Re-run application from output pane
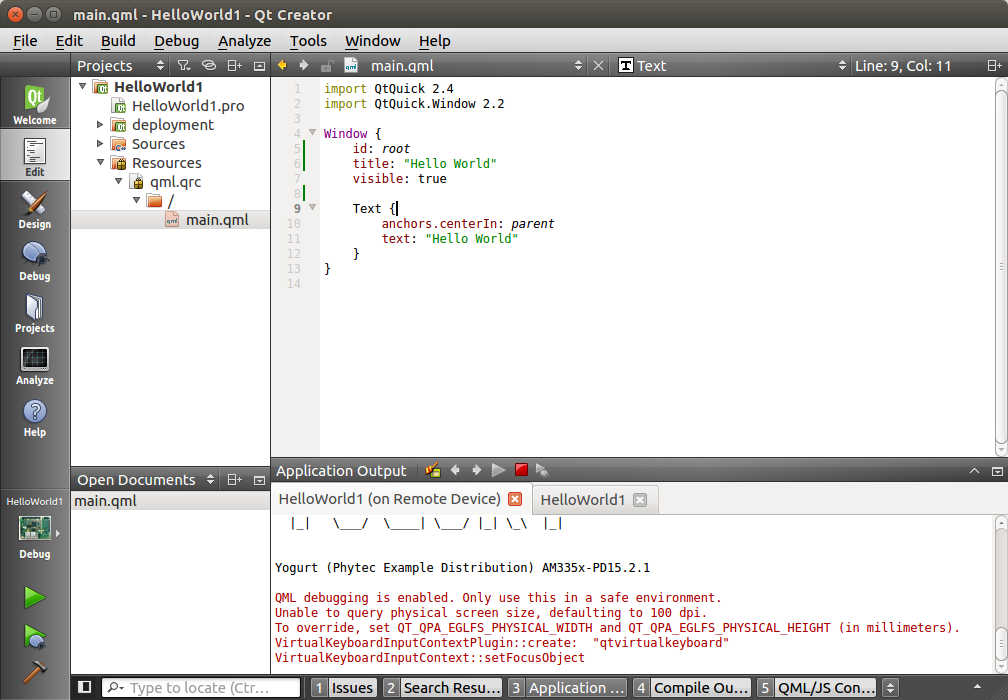This screenshot has width=1008, height=700. [x=498, y=471]
